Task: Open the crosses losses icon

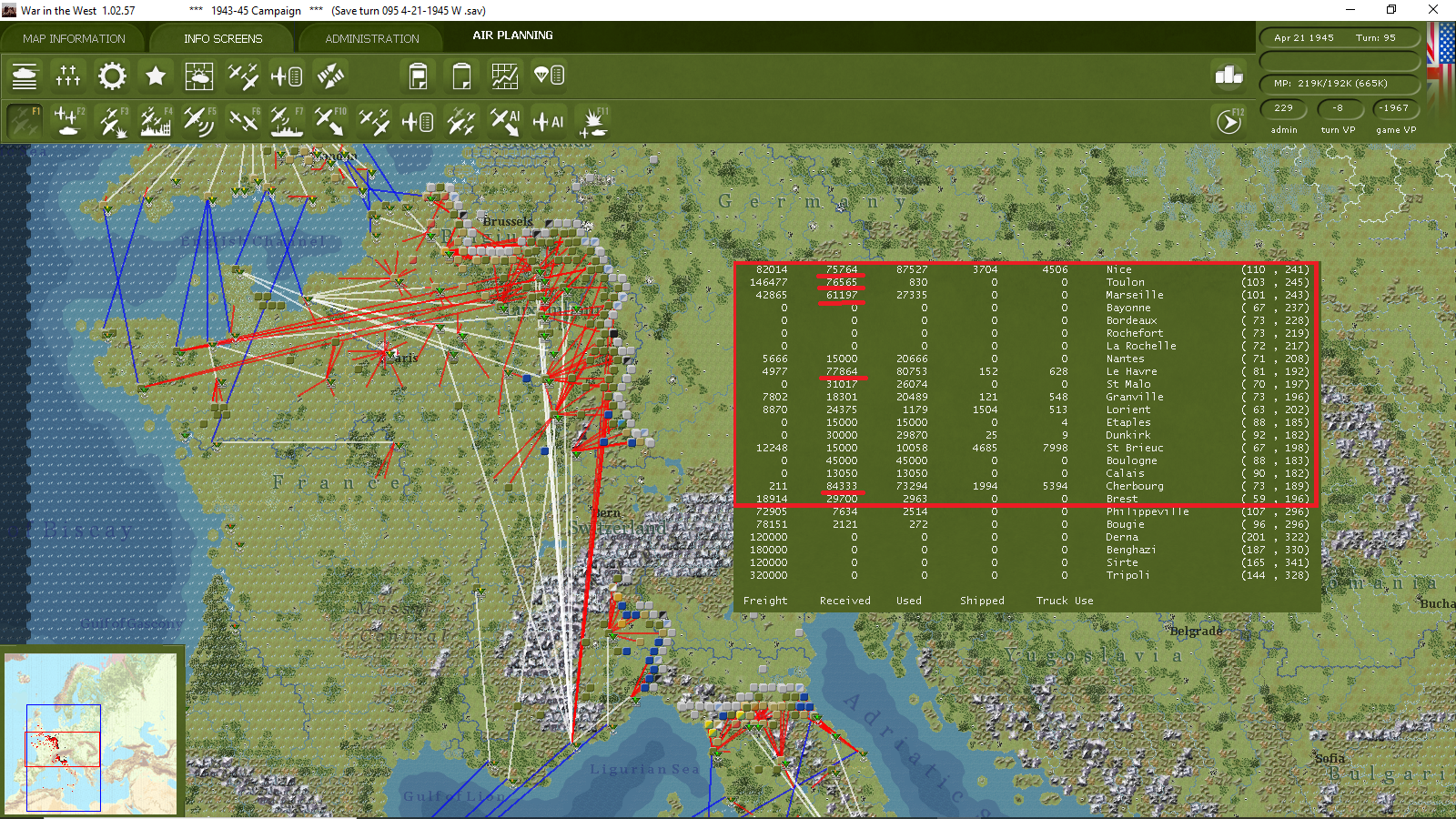Action: [x=68, y=76]
